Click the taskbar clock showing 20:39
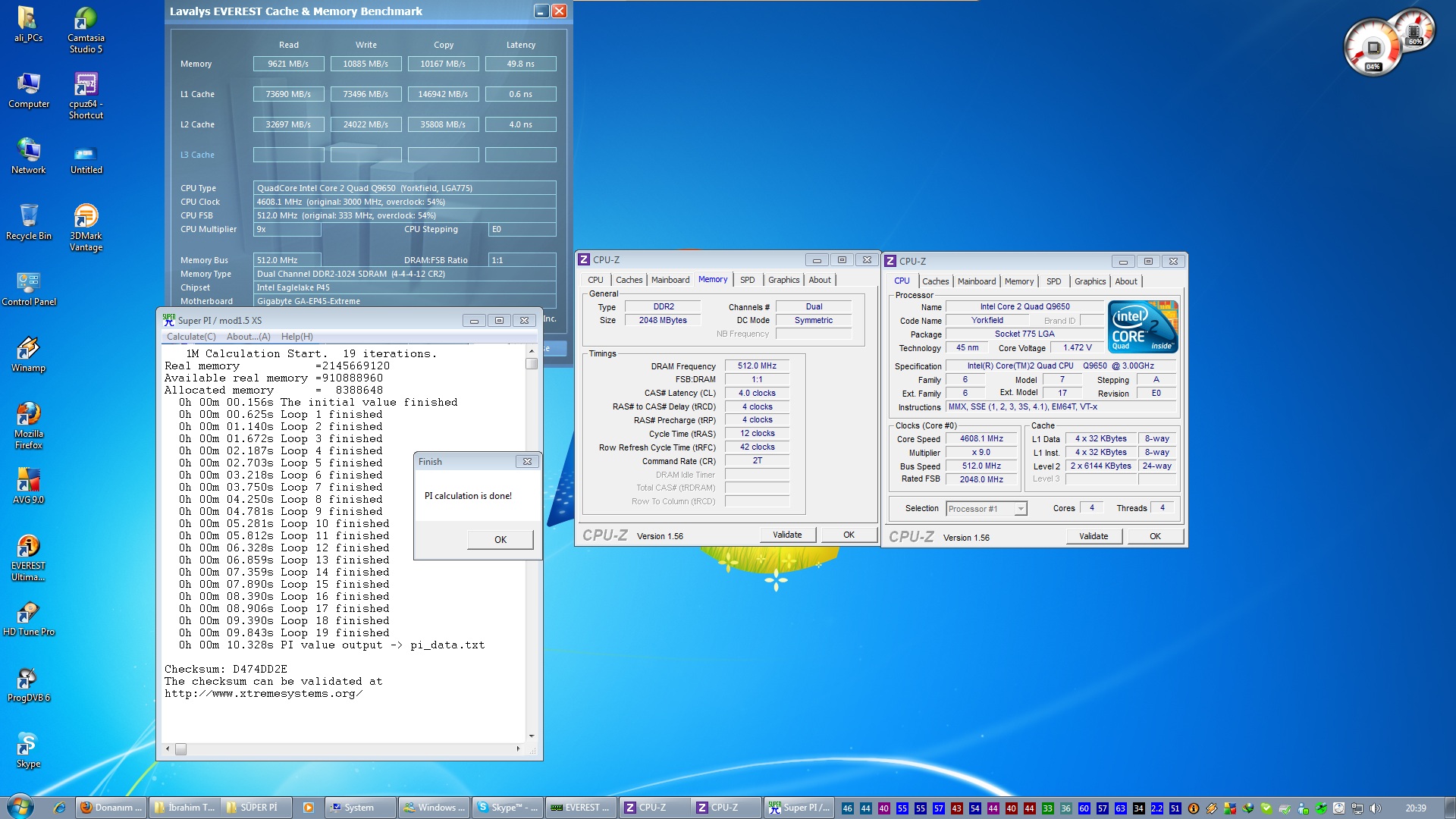Image resolution: width=1456 pixels, height=819 pixels. point(1415,808)
